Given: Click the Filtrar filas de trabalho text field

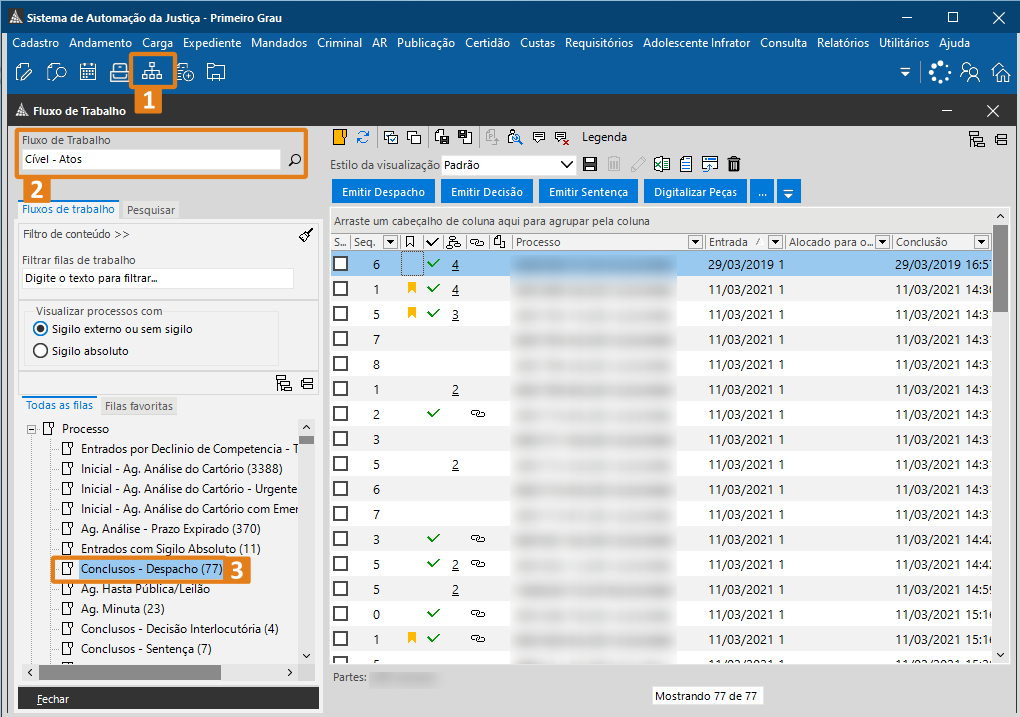Looking at the screenshot, I should coord(157,278).
